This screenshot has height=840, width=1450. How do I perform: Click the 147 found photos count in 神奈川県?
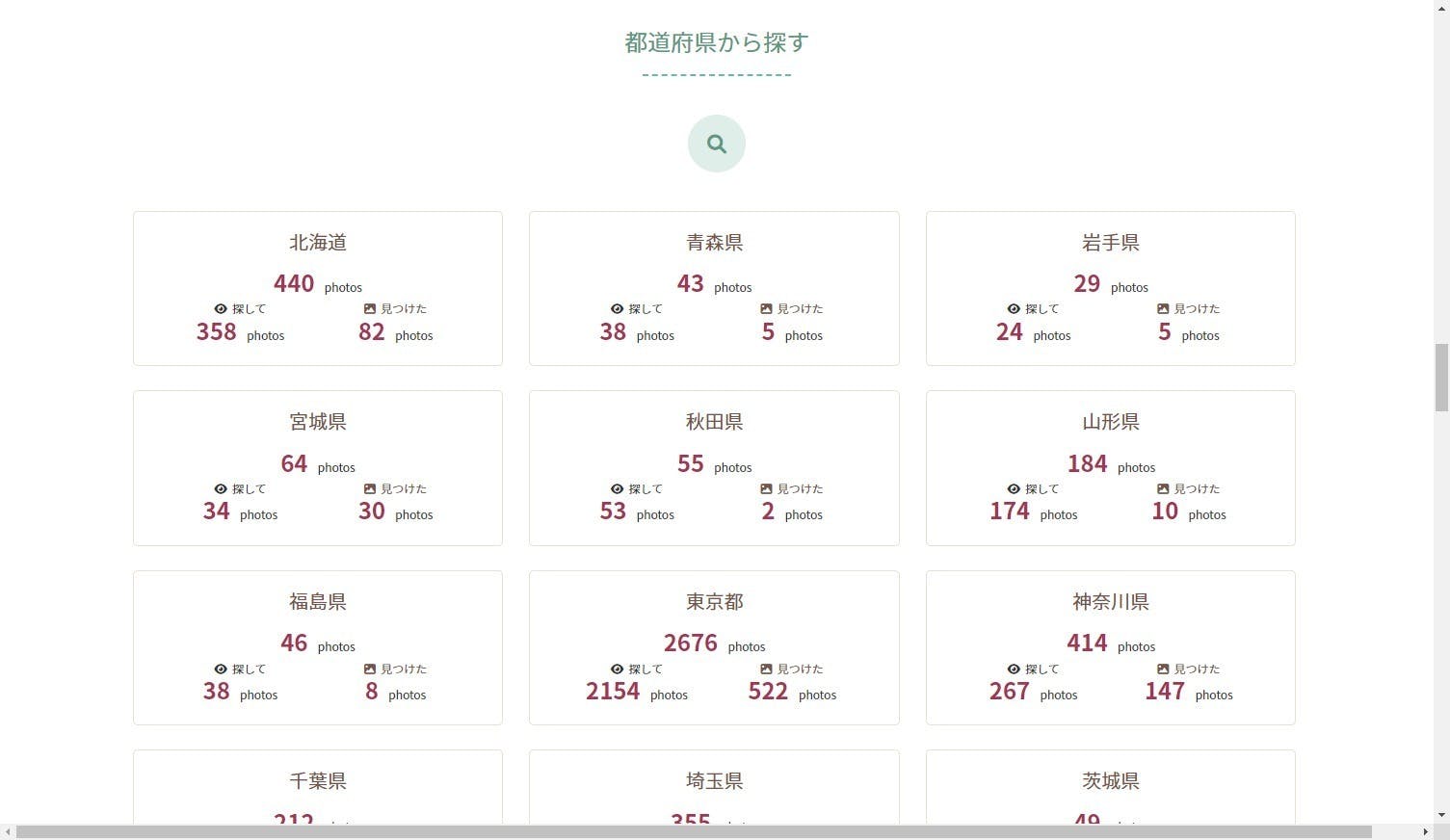(x=1164, y=692)
